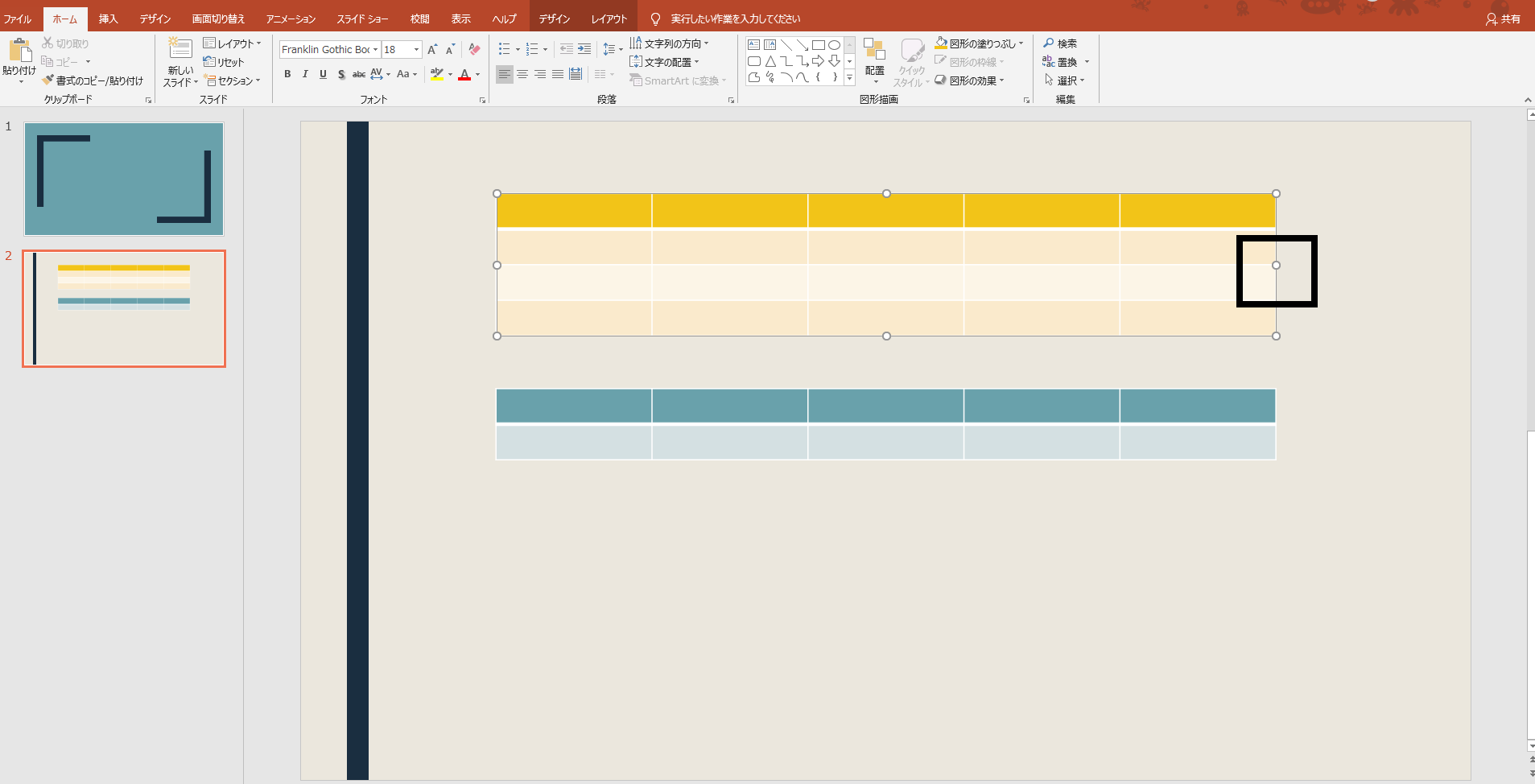Image resolution: width=1535 pixels, height=784 pixels.
Task: Open Find (検索) in editing group
Action: [x=1060, y=43]
